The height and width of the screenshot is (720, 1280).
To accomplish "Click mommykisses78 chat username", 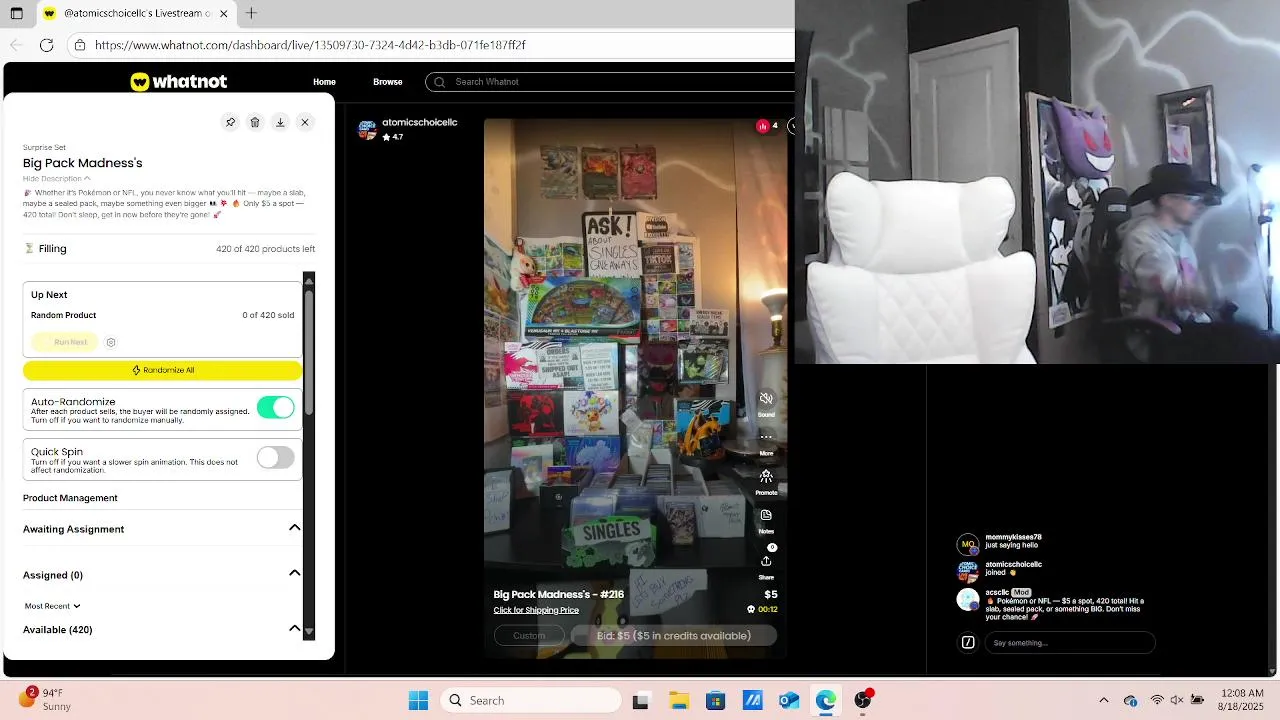I will tap(1013, 537).
